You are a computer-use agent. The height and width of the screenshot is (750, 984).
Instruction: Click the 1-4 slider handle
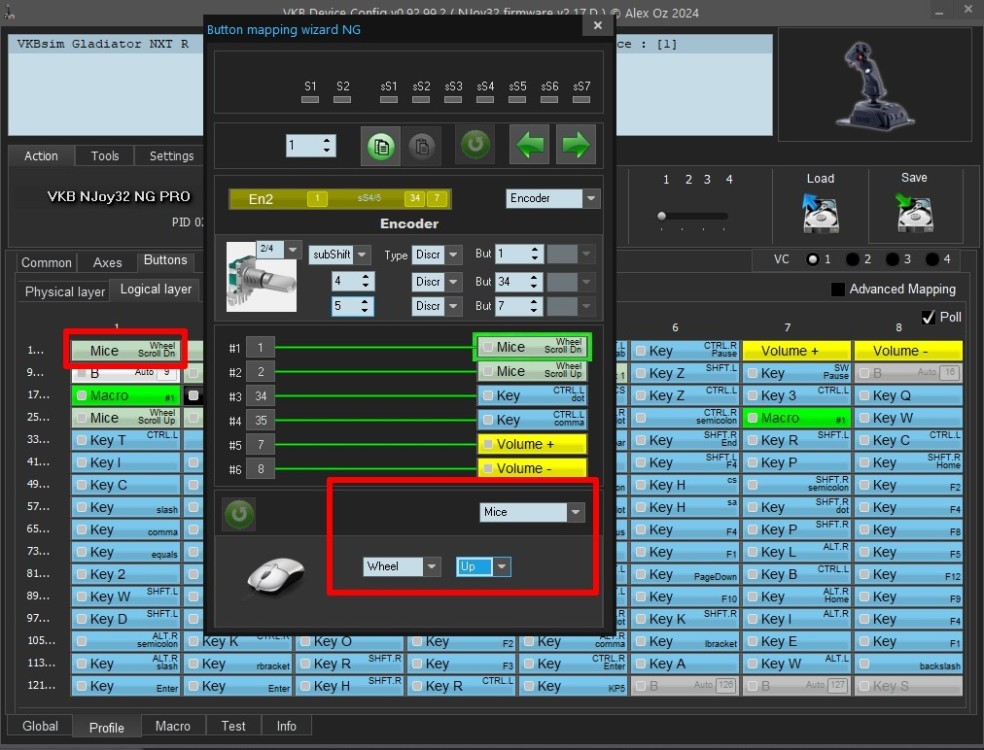661,216
